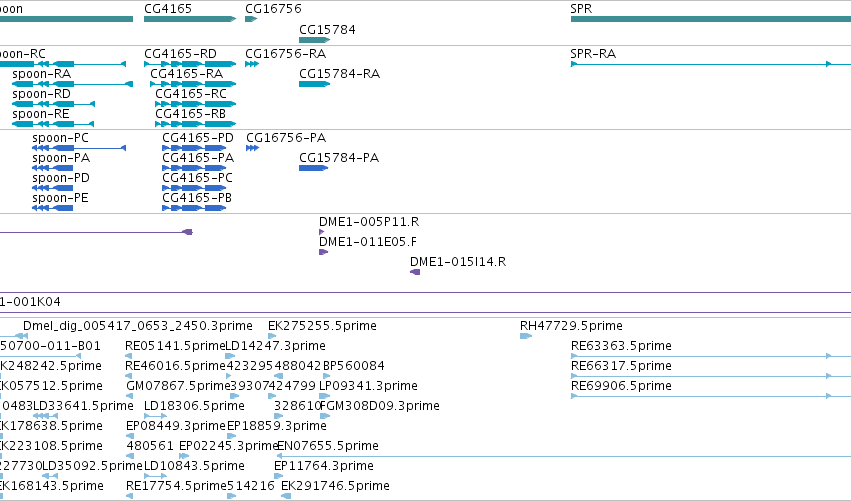The image size is (851, 501).
Task: Open the CG4165-RB transcript label
Action: [190, 114]
